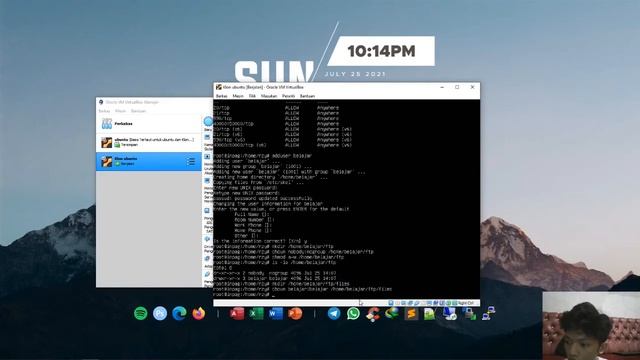Open the network computers dock icon

tap(488, 313)
